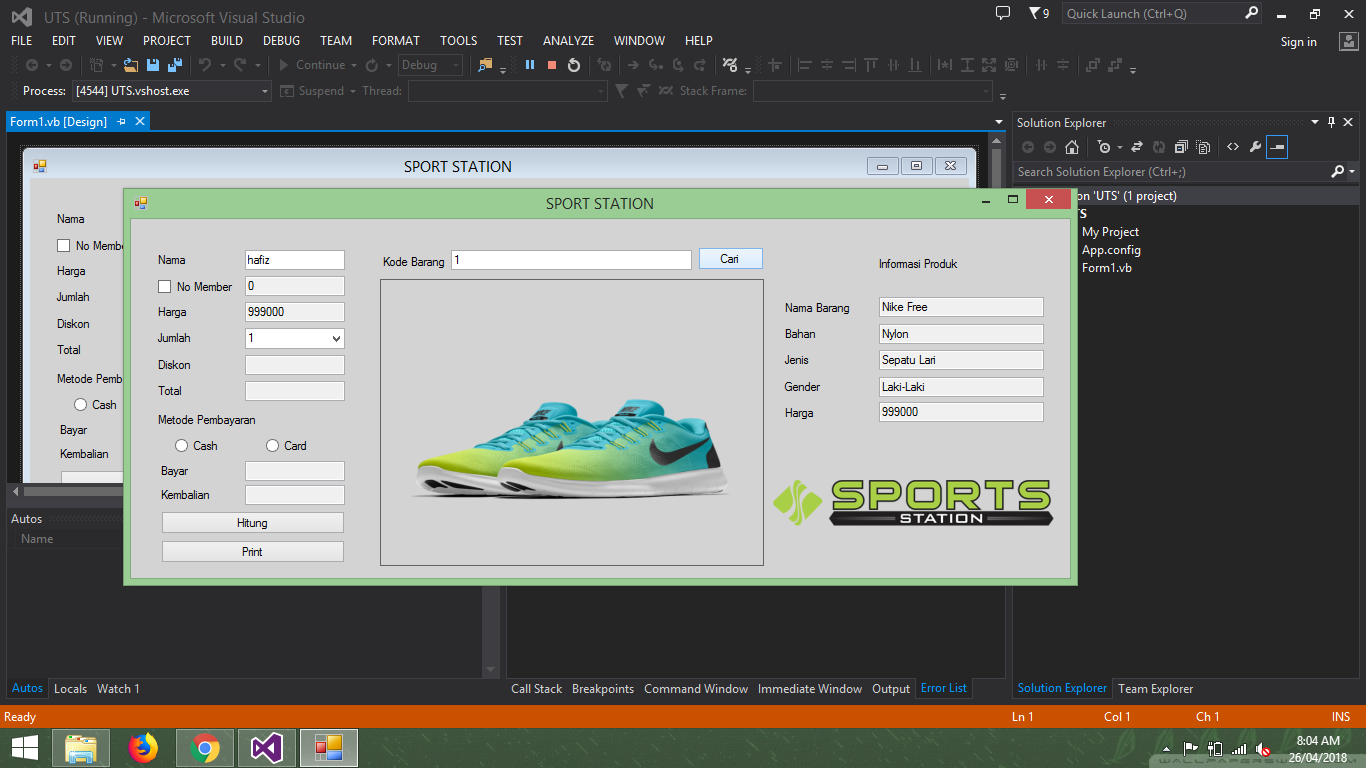Stop debugging with the red square icon
Screen dimensions: 1366x768
(x=552, y=65)
